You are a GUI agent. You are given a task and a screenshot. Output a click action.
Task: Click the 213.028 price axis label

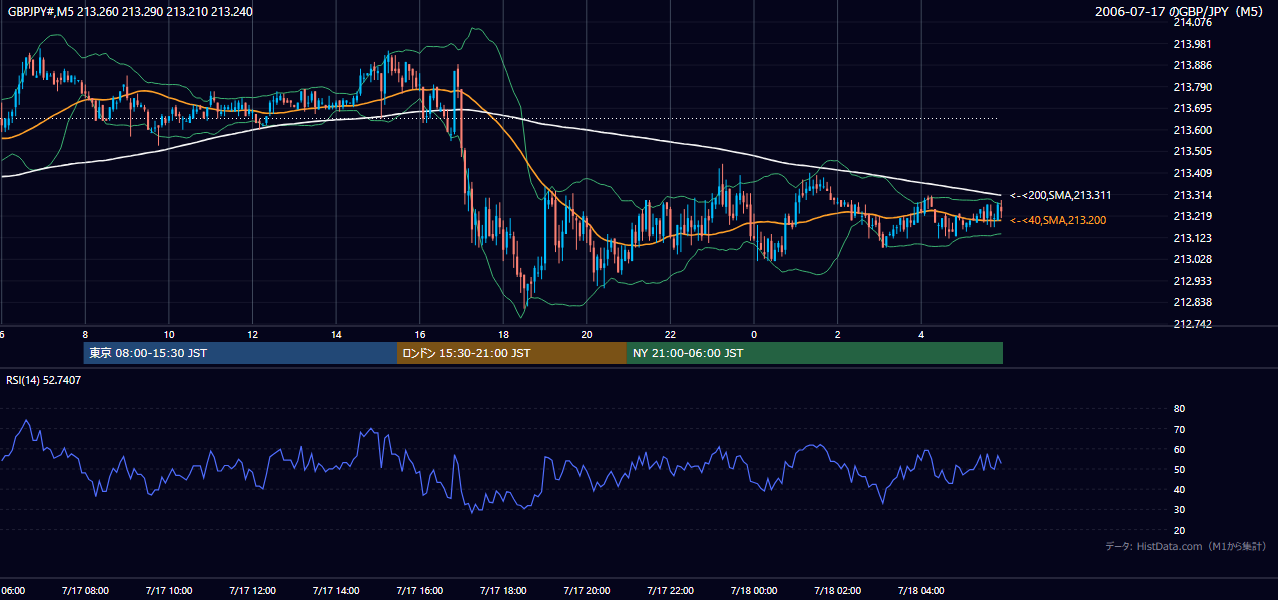1191,259
